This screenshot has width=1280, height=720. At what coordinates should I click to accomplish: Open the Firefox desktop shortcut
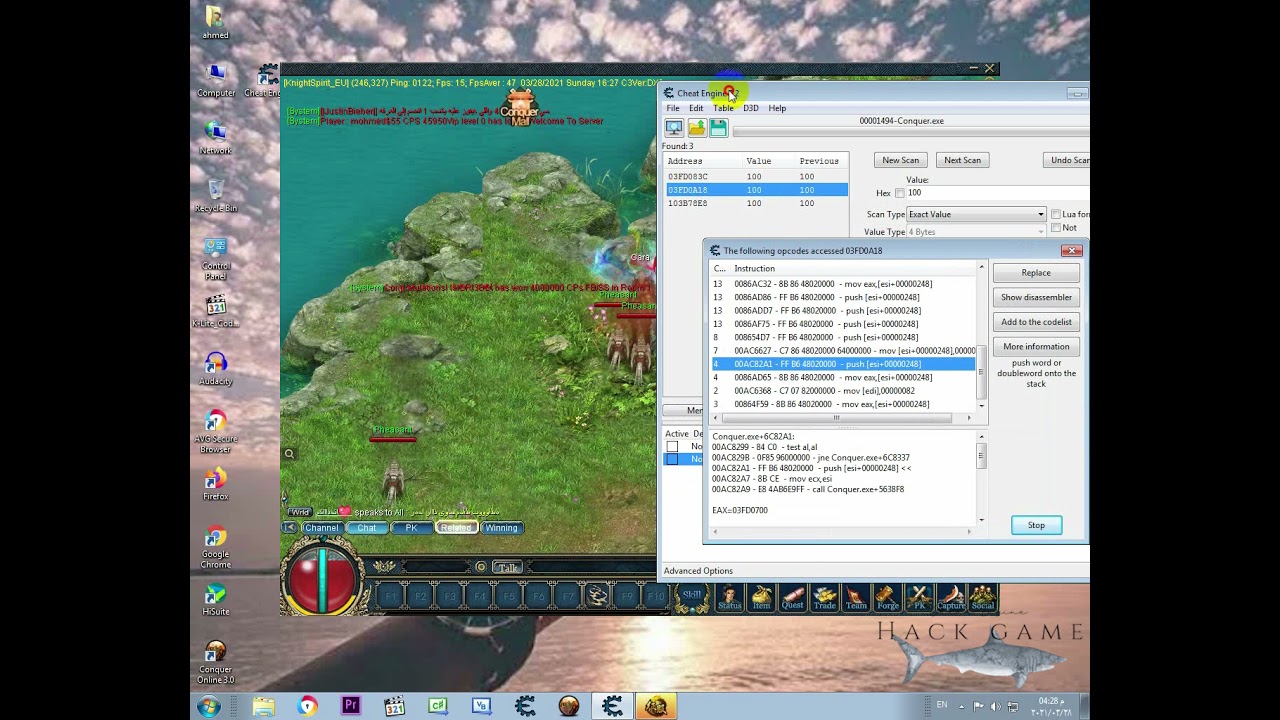point(215,482)
